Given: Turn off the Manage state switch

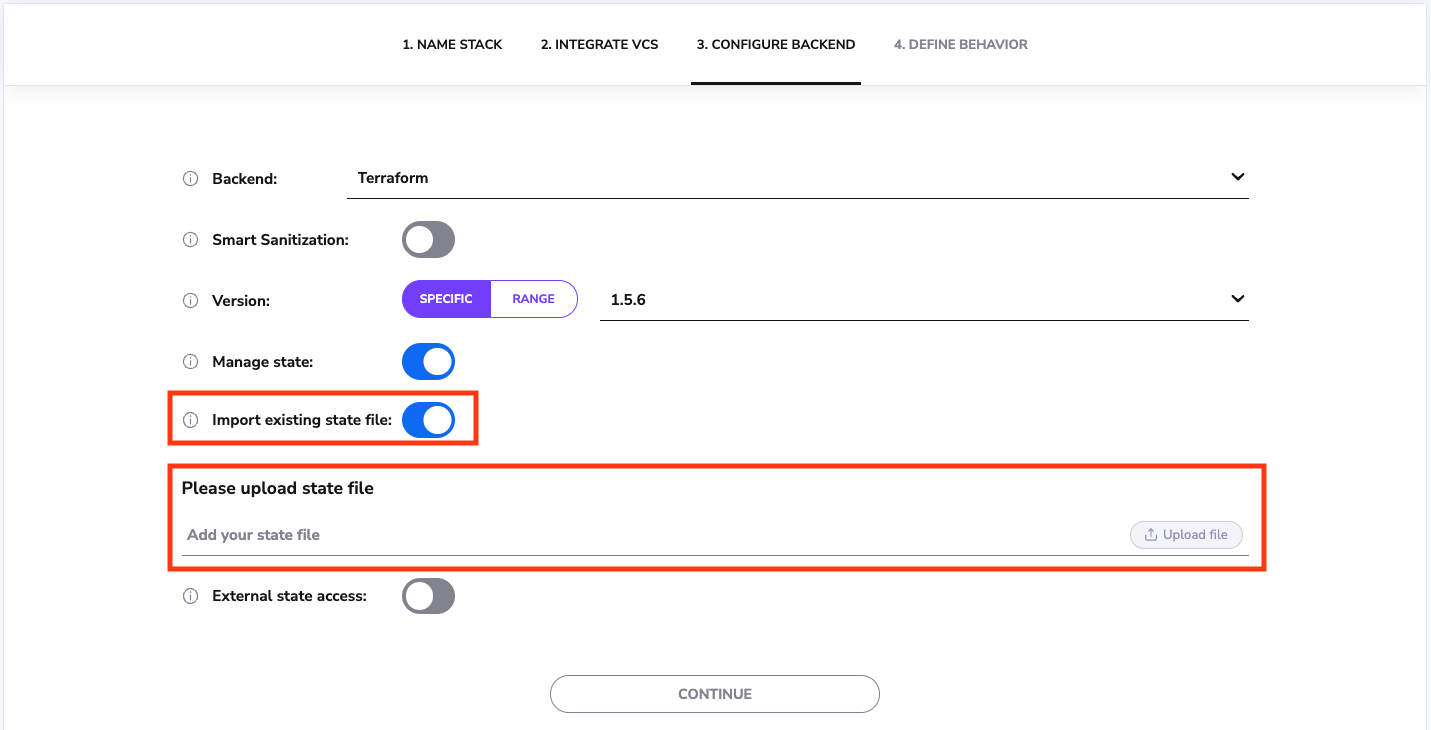Looking at the screenshot, I should click(x=428, y=362).
